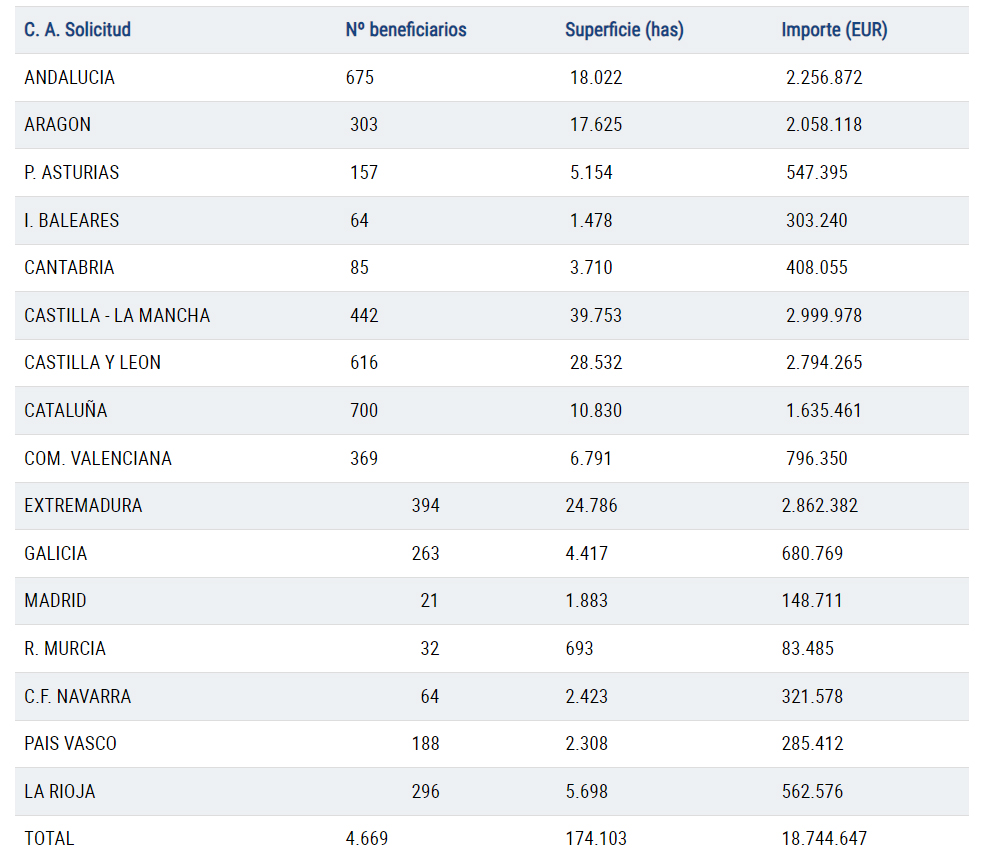Click the COM. VALENCIANA row label
Image resolution: width=987 pixels, height=855 pixels.
click(x=98, y=459)
